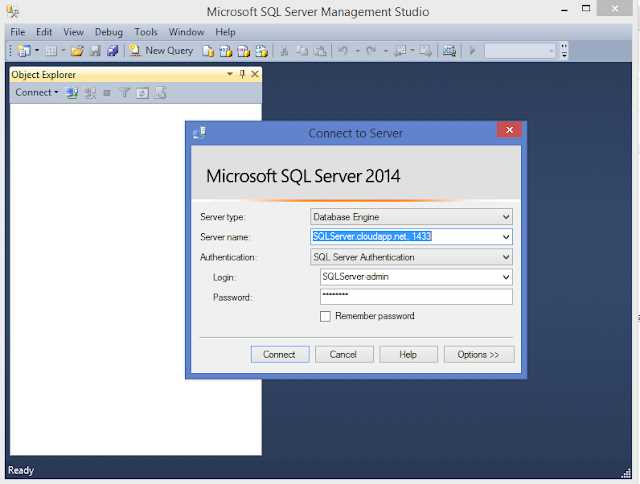Open the Redo history dropdown arrow
This screenshot has width=640, height=484.
[x=386, y=51]
